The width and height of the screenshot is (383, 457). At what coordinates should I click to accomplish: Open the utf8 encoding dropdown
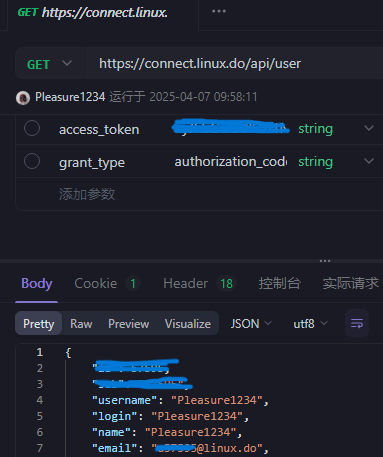pos(310,323)
